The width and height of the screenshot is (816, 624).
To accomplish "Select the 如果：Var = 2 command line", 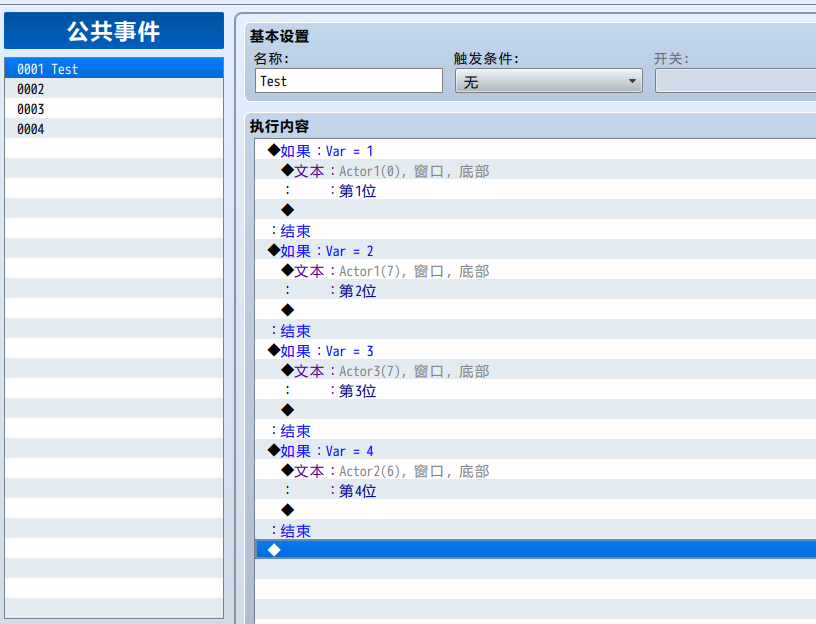I will click(536, 250).
